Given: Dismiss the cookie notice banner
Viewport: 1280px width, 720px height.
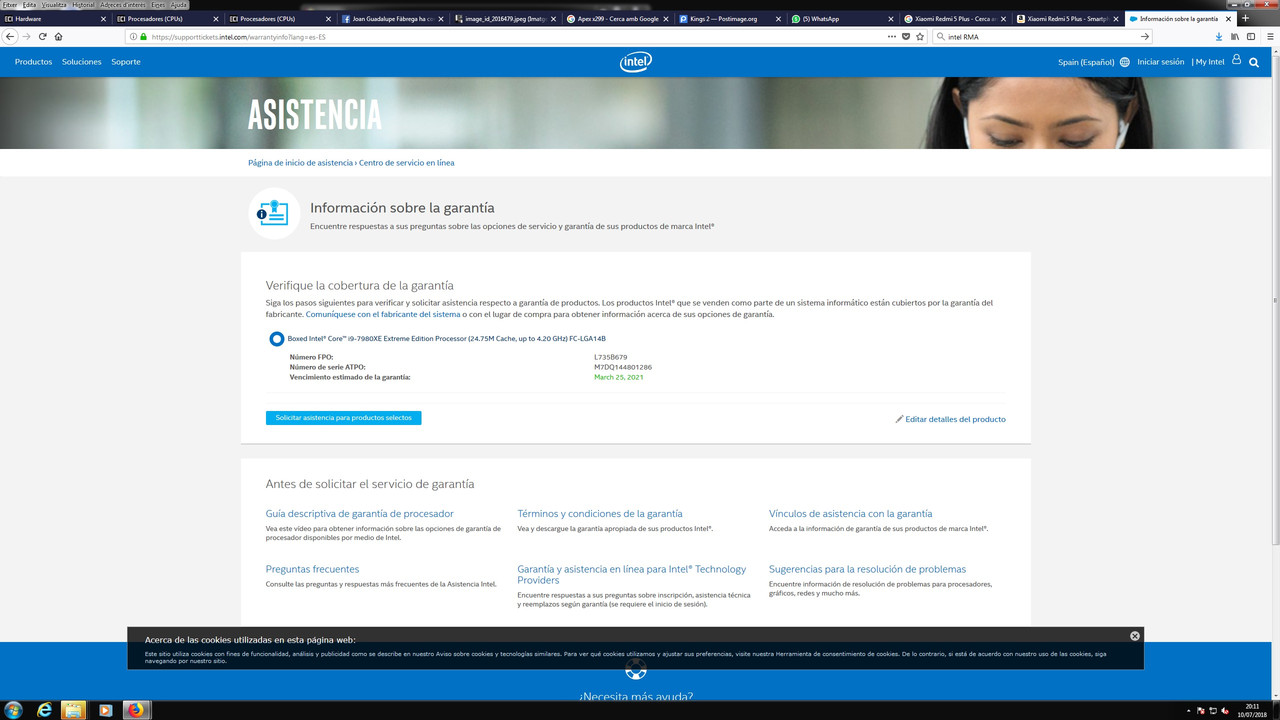Looking at the screenshot, I should (1135, 636).
